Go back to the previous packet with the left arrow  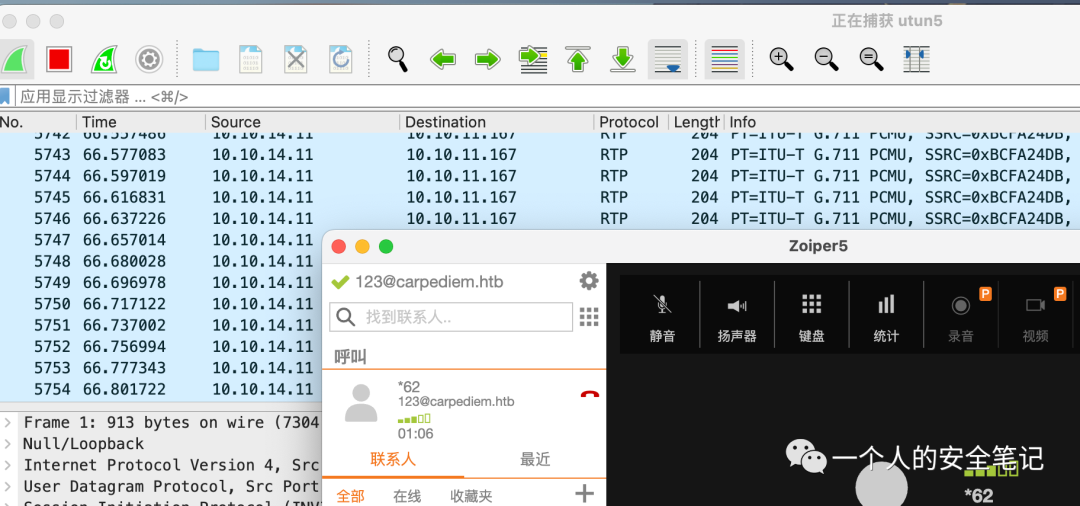pos(443,59)
